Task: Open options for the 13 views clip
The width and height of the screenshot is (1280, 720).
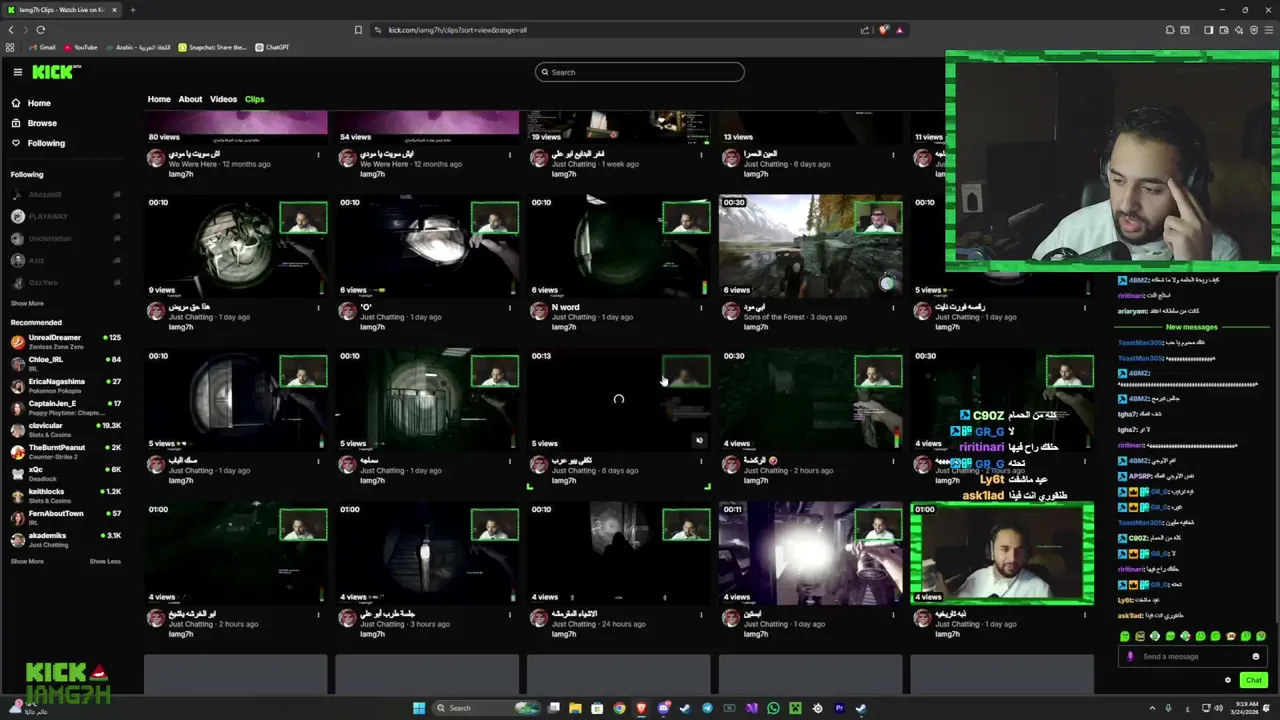Action: 893,155
